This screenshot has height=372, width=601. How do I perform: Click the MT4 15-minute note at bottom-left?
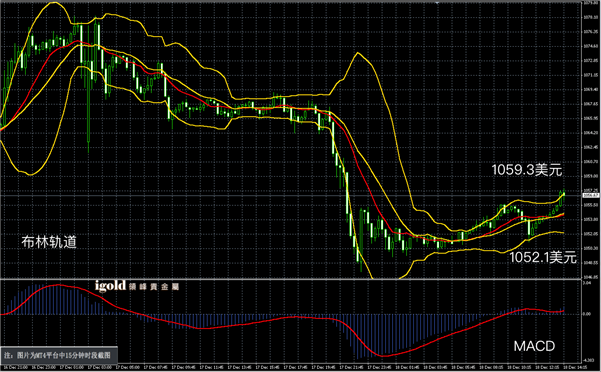point(59,356)
